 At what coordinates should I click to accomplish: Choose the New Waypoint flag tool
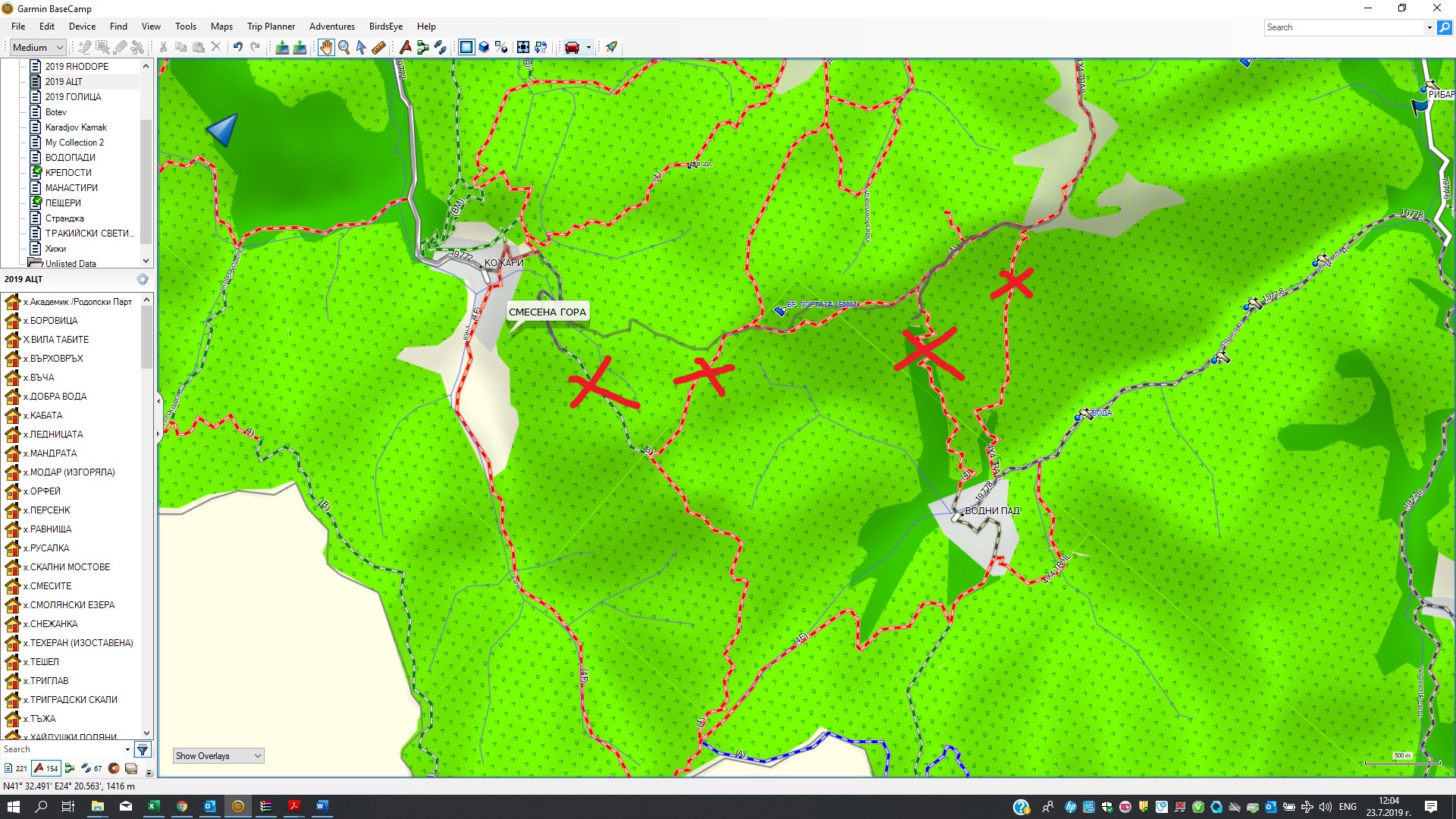coord(405,47)
